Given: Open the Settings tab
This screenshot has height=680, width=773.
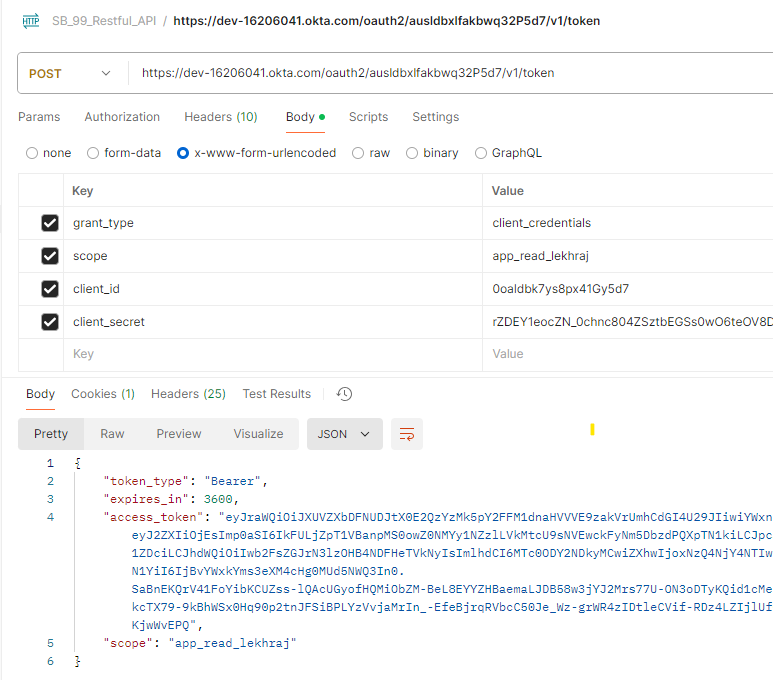Looking at the screenshot, I should pyautogui.click(x=436, y=117).
